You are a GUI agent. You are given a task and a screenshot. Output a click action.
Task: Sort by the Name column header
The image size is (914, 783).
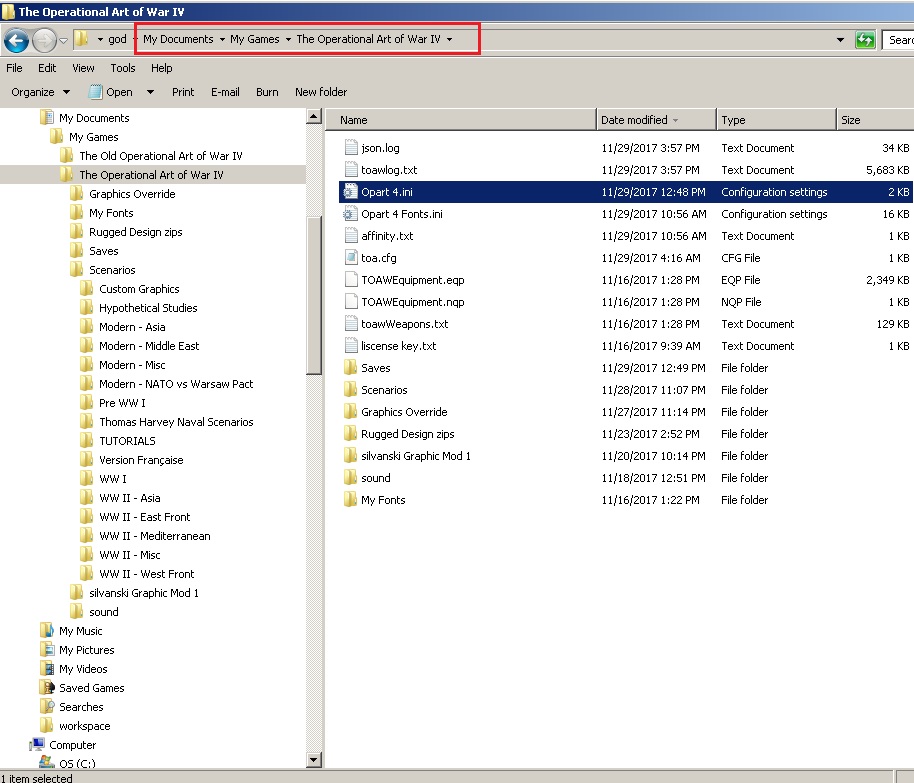(x=460, y=120)
